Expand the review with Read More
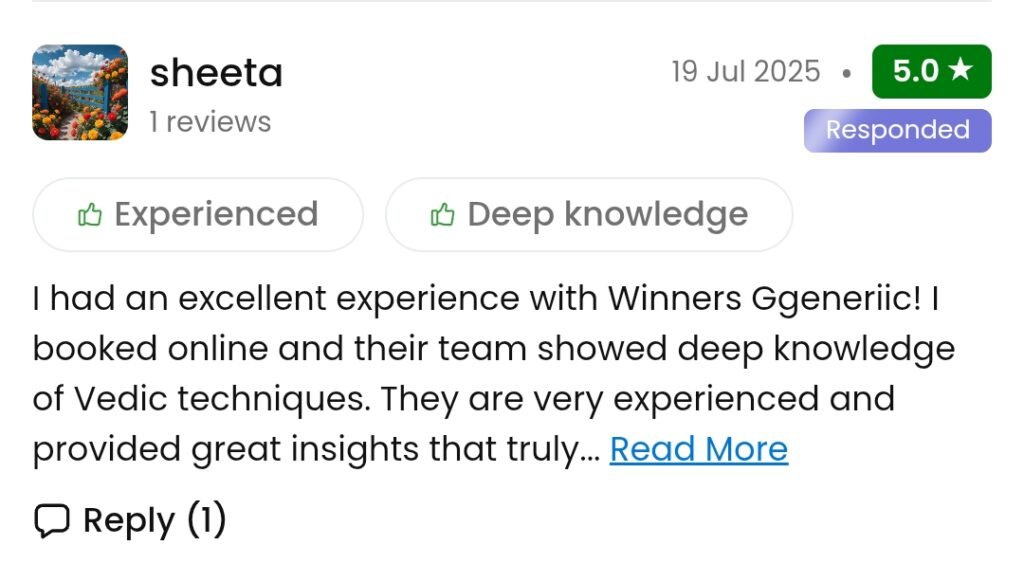This screenshot has width=1024, height=563. [698, 450]
